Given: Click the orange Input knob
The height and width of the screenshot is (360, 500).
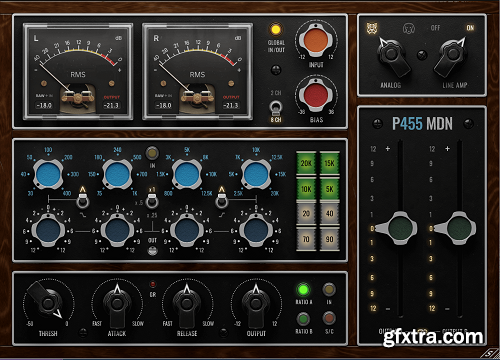Looking at the screenshot, I should 316,40.
